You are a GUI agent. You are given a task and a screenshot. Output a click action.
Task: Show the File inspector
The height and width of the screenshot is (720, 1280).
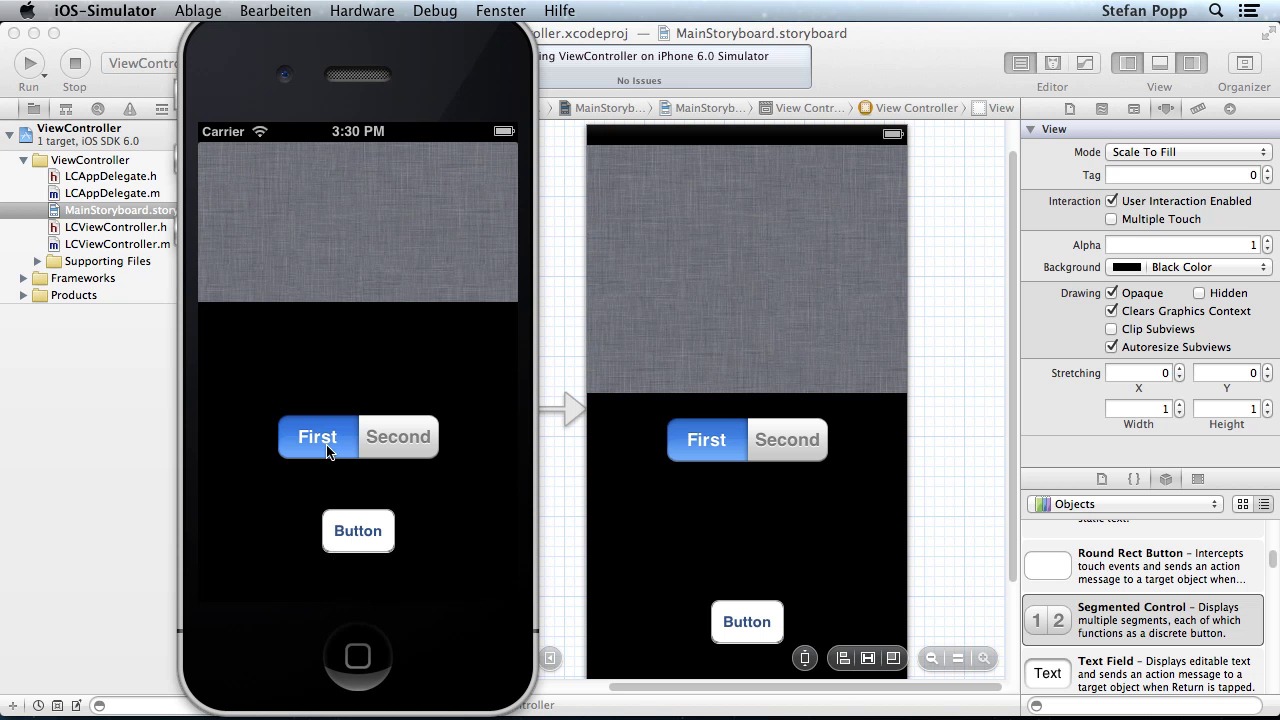[x=1070, y=108]
